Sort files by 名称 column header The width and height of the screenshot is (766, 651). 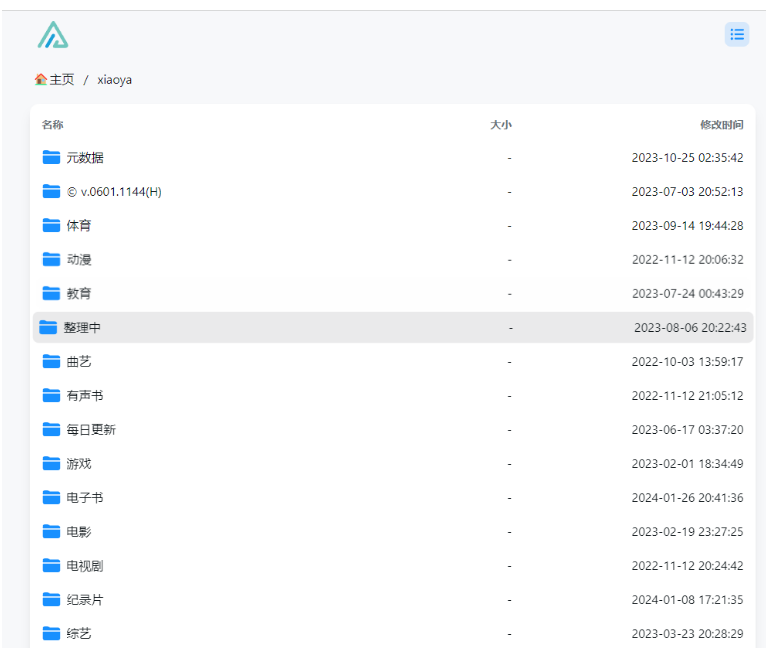point(52,125)
